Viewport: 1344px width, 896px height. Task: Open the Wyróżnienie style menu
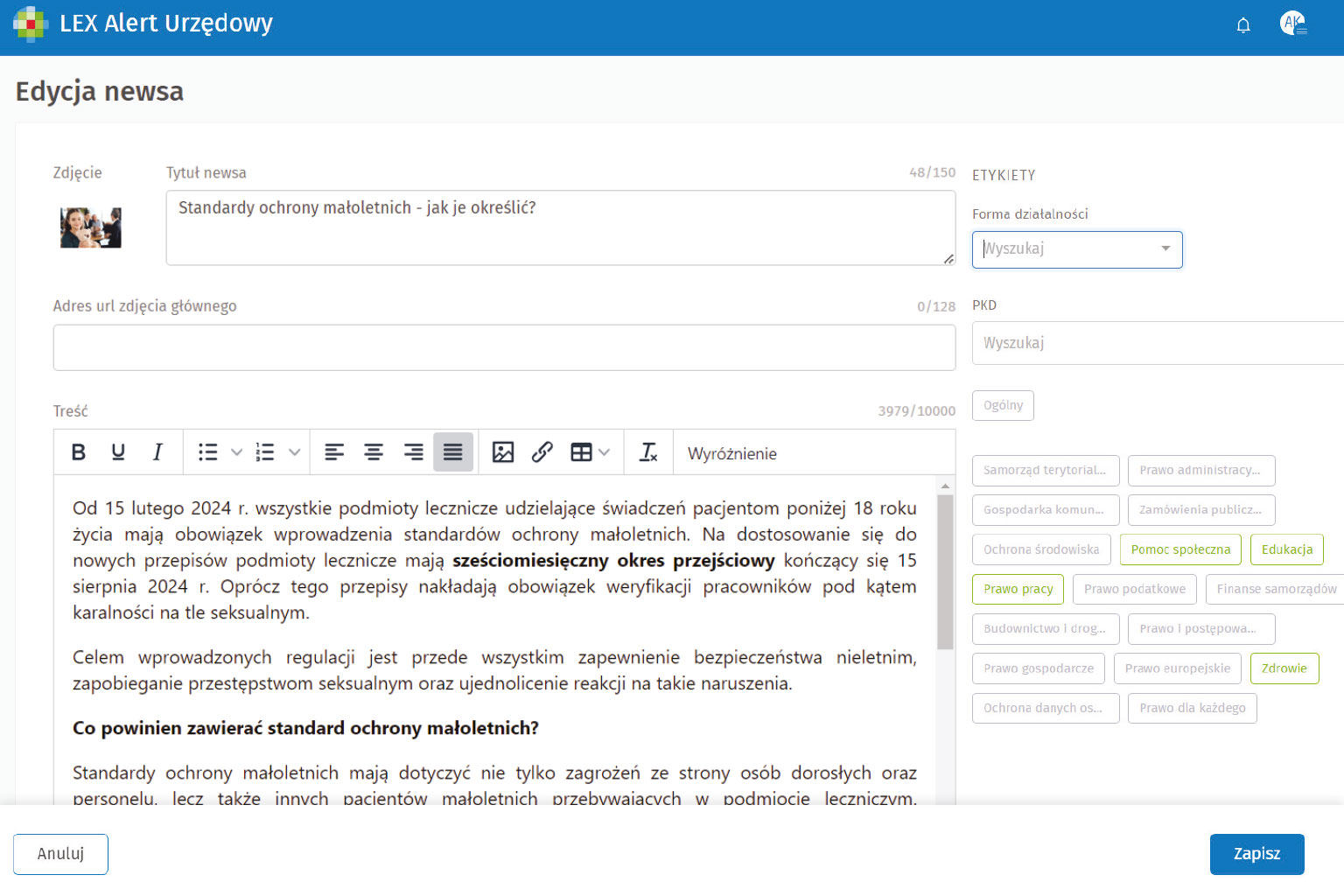coord(731,453)
